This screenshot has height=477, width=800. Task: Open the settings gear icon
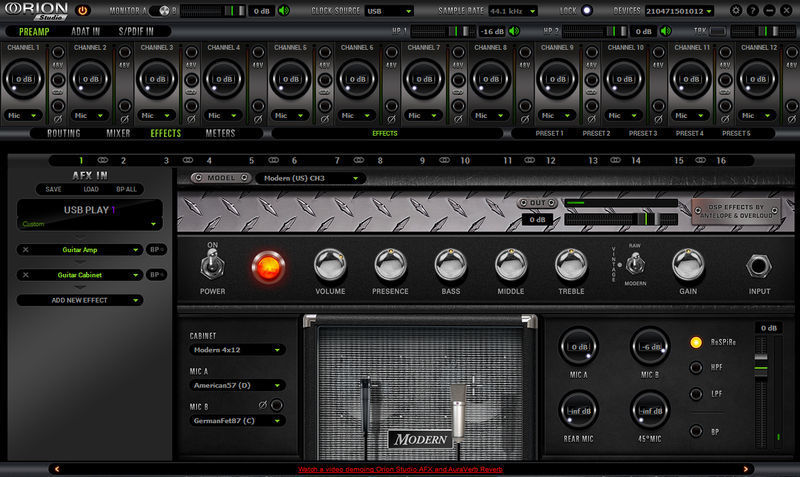pyautogui.click(x=735, y=10)
